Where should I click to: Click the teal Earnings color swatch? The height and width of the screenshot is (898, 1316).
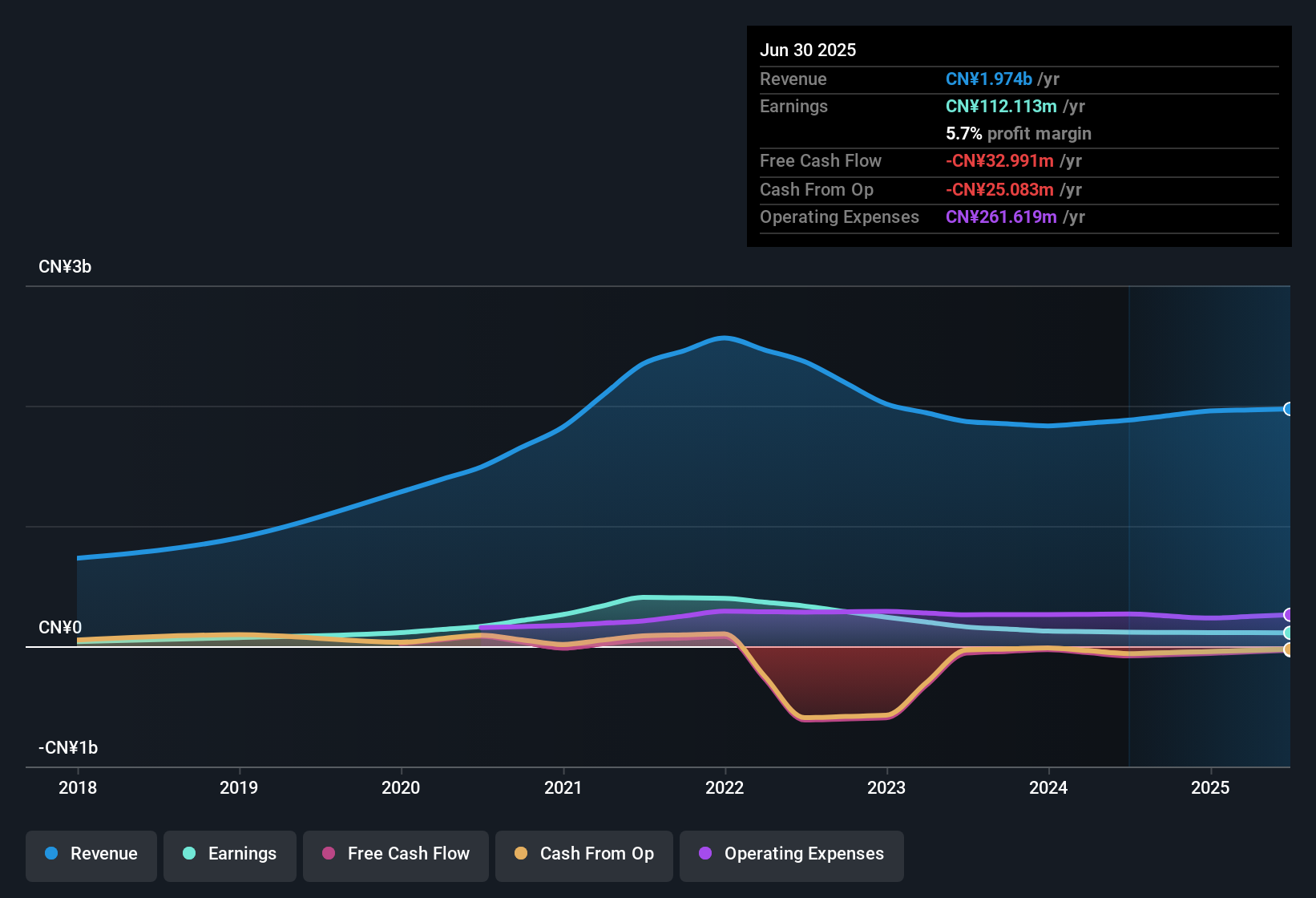pyautogui.click(x=189, y=854)
